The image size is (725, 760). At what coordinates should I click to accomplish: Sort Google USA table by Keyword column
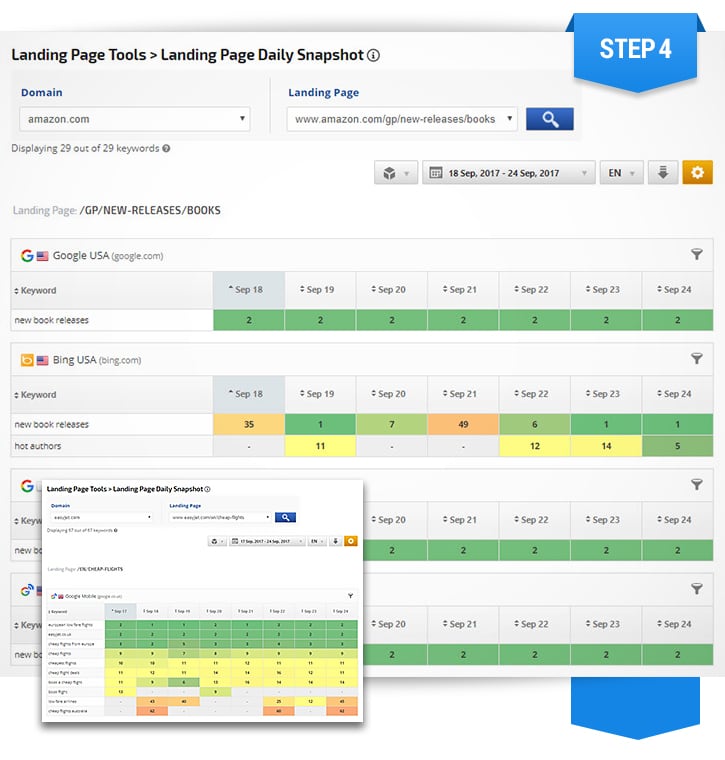(x=38, y=291)
